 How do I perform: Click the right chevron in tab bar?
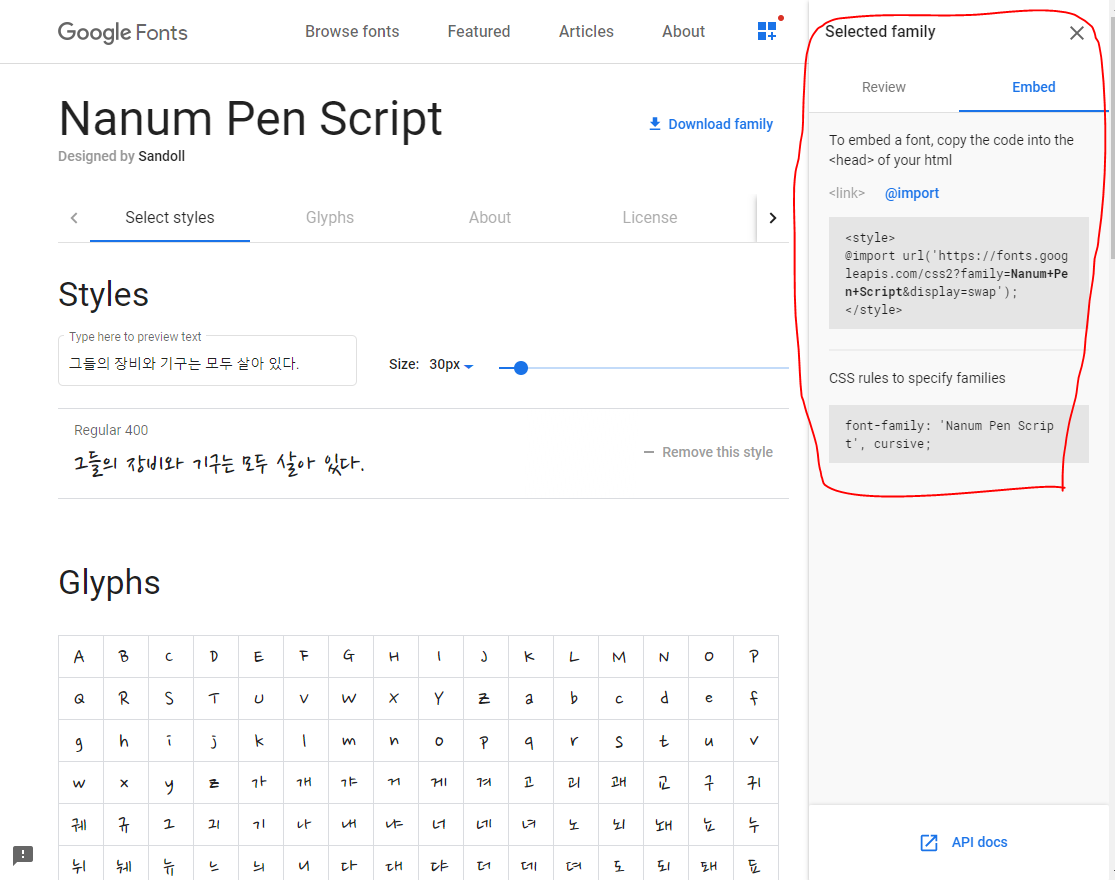773,218
